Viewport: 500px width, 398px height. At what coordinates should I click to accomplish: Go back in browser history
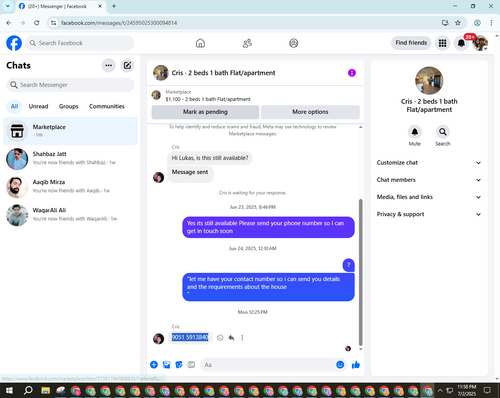[9, 23]
